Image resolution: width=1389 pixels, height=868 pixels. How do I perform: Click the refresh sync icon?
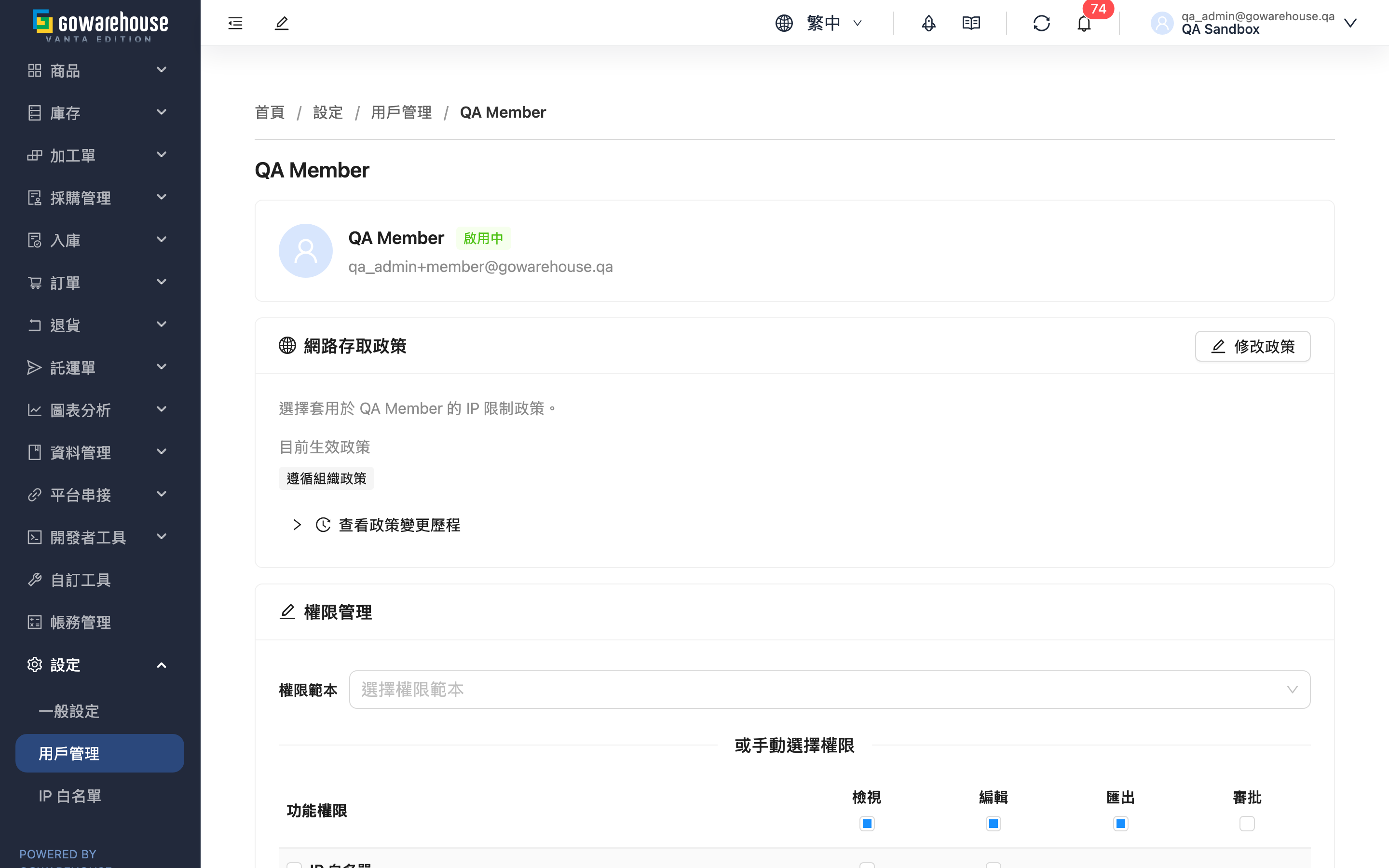(x=1041, y=23)
